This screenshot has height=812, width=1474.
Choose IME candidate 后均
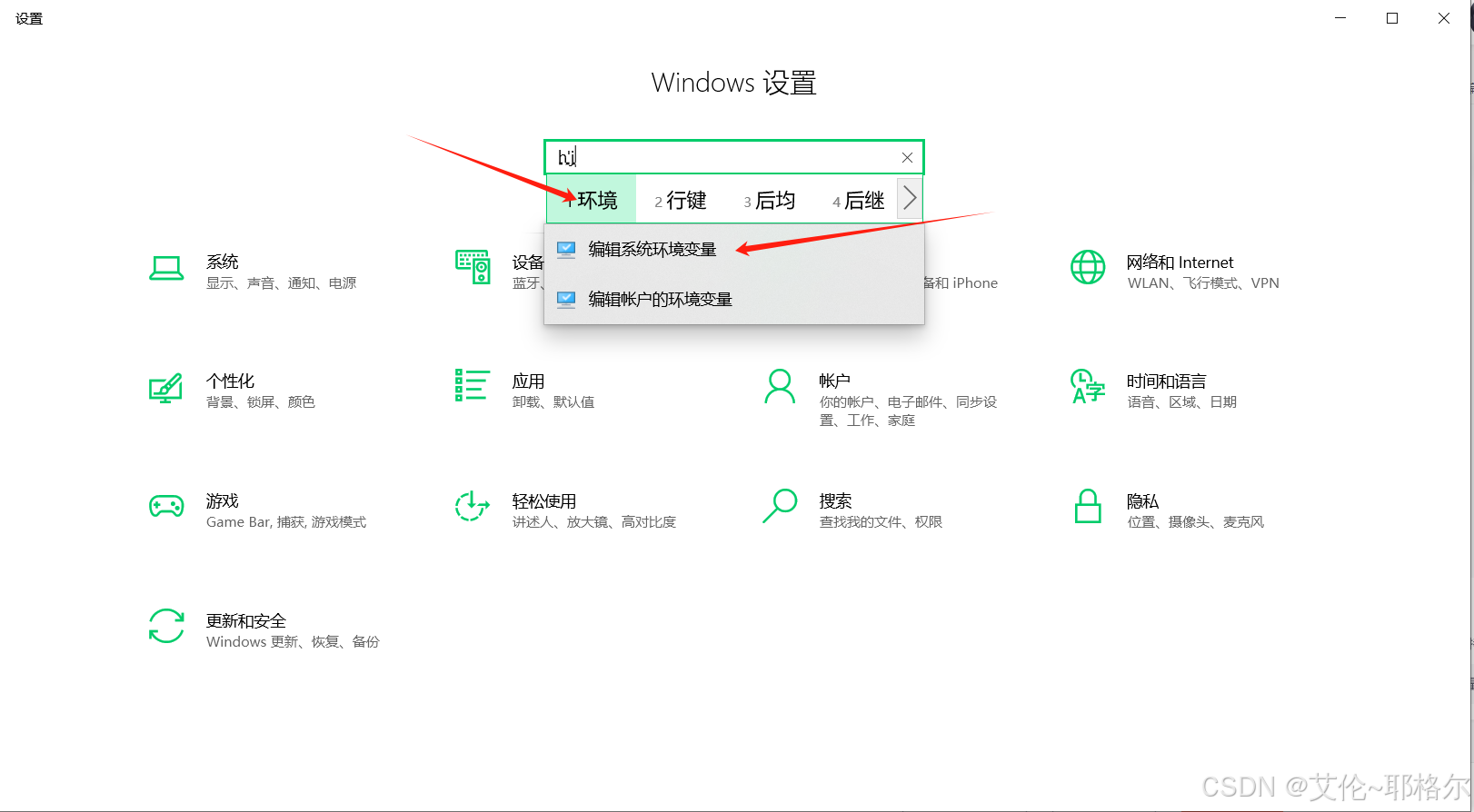click(770, 200)
